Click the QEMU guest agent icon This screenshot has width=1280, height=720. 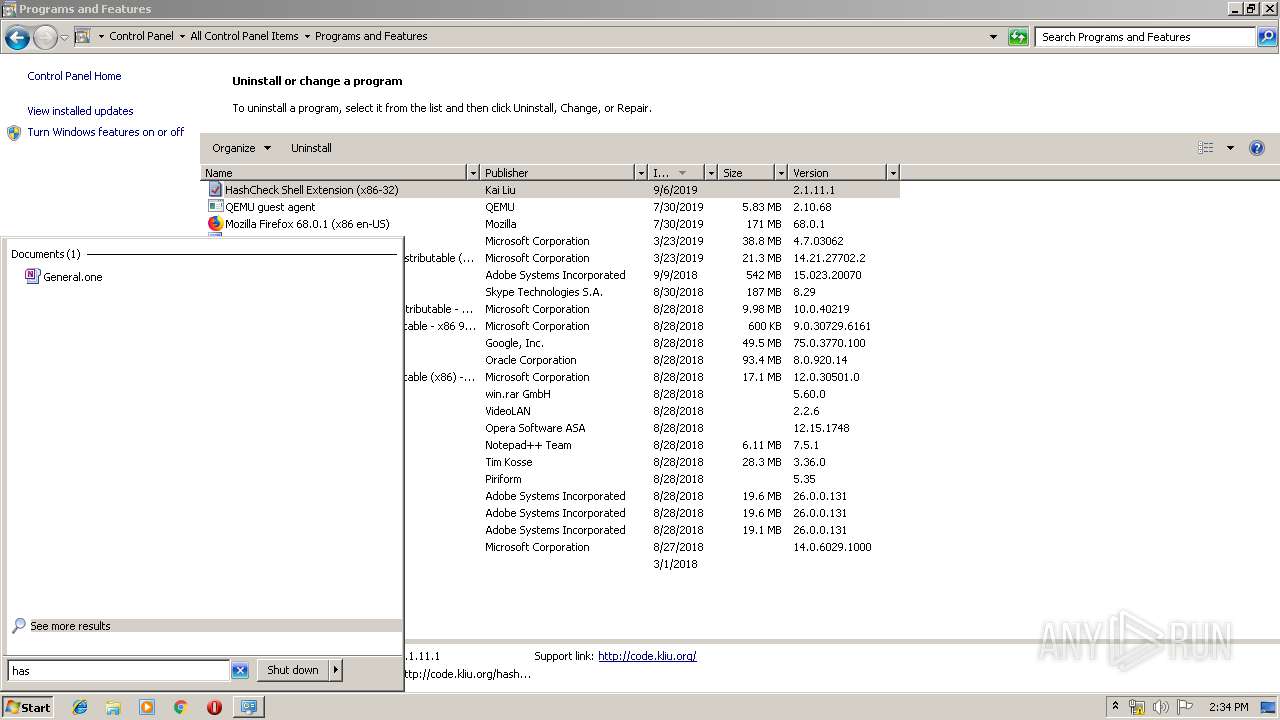[x=215, y=206]
